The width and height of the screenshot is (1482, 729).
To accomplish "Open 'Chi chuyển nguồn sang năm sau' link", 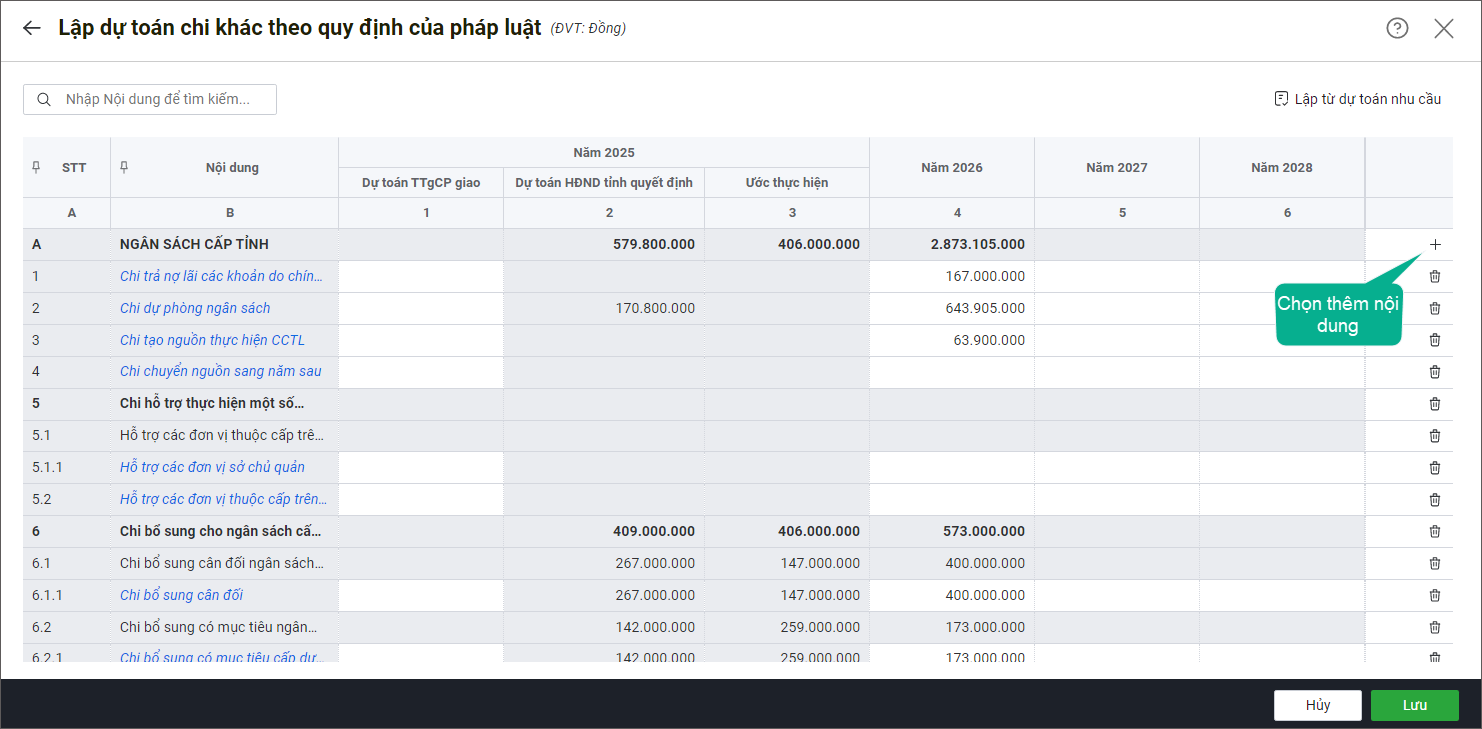I will pyautogui.click(x=220, y=372).
